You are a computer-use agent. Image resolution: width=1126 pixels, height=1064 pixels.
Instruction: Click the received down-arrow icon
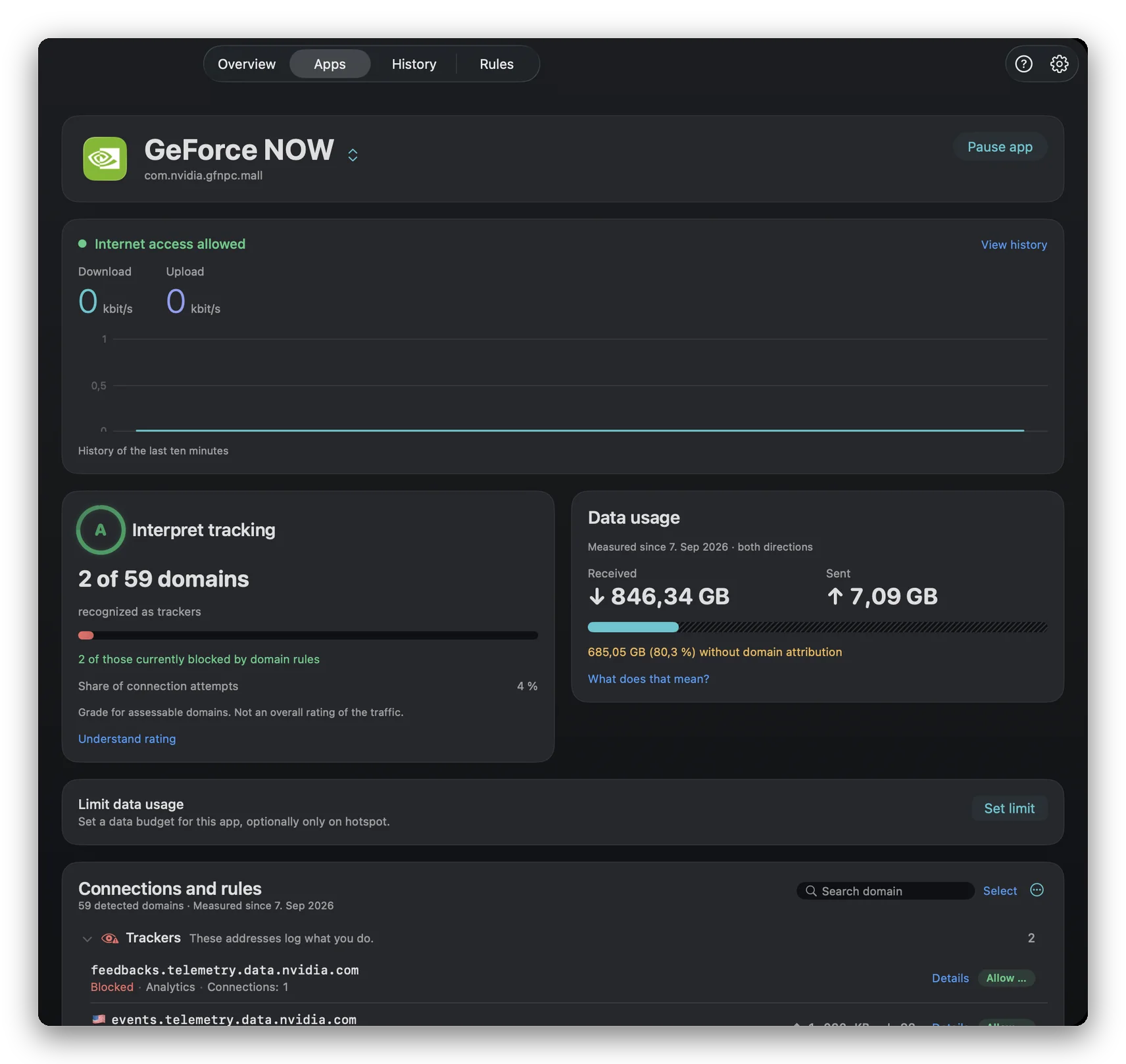click(x=597, y=596)
